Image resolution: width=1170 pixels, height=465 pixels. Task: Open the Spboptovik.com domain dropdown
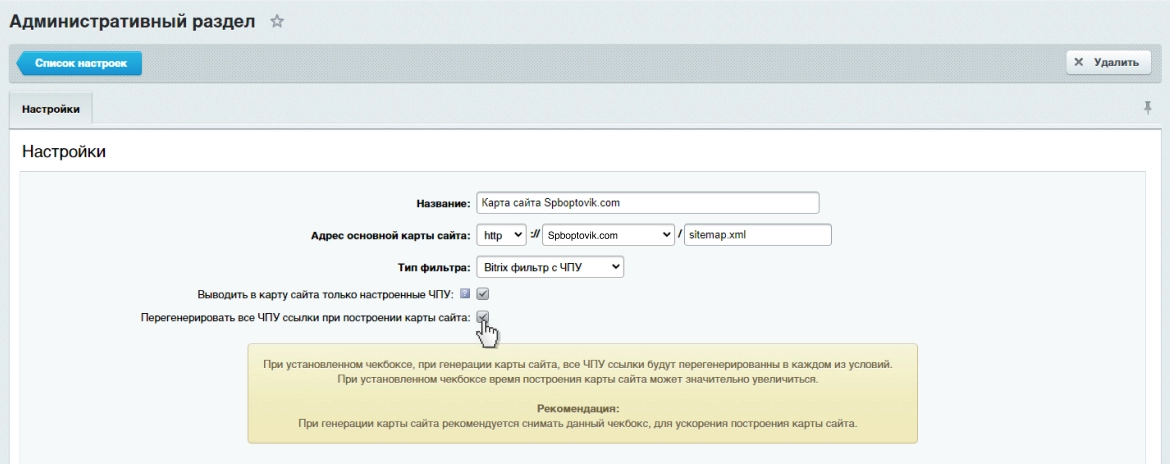(x=608, y=234)
